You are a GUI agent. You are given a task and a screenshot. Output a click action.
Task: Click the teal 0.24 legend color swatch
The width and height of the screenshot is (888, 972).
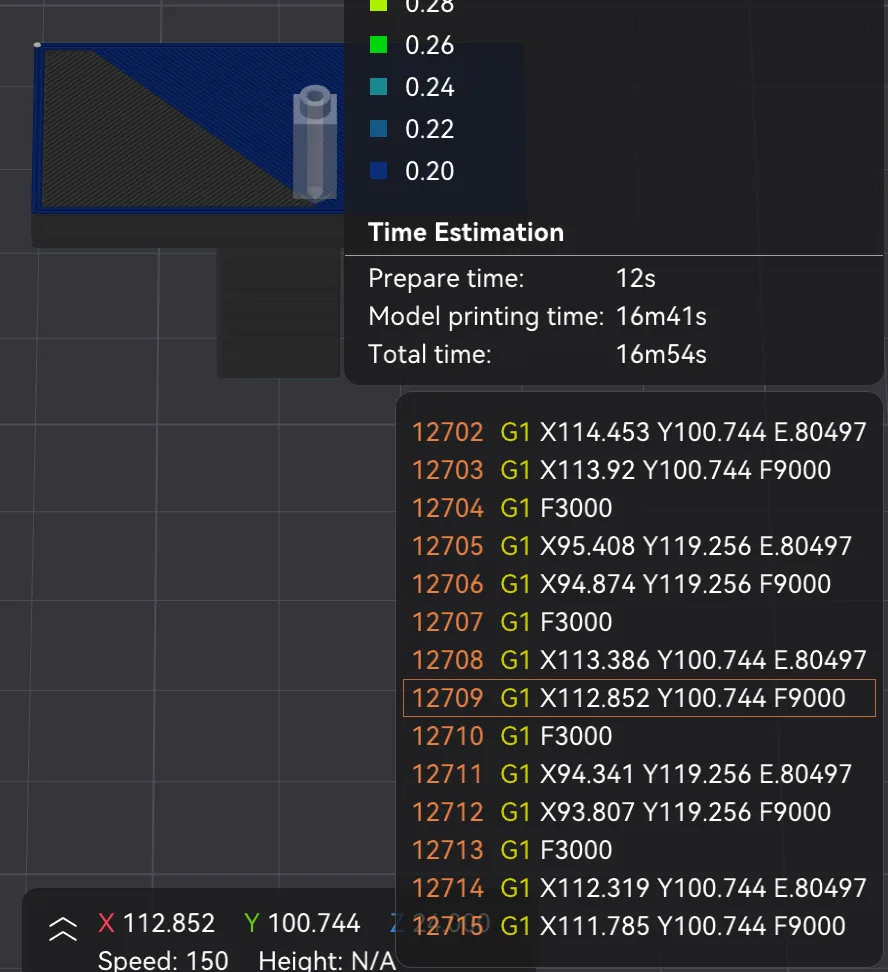point(378,87)
